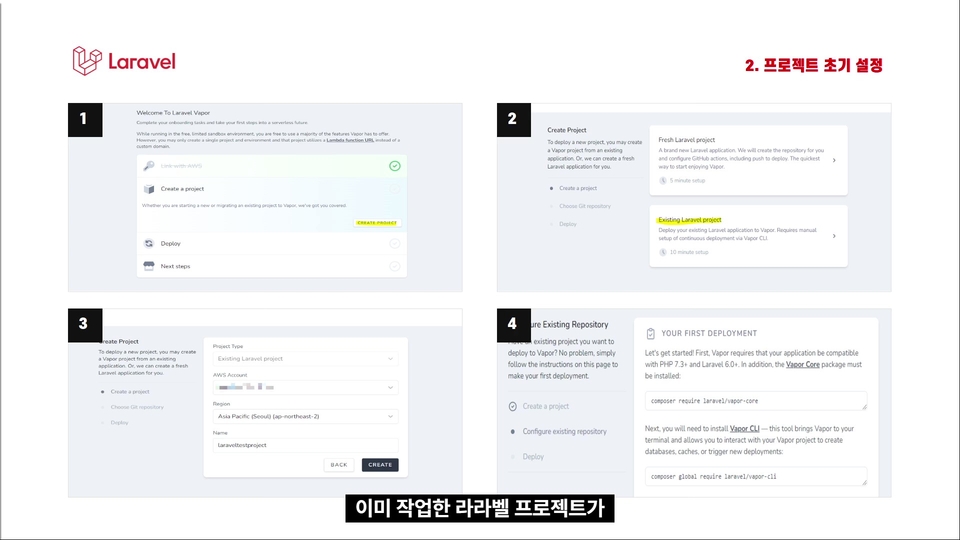Click the clipboard icon beside Your First Deployment
960x540 pixels.
click(651, 334)
